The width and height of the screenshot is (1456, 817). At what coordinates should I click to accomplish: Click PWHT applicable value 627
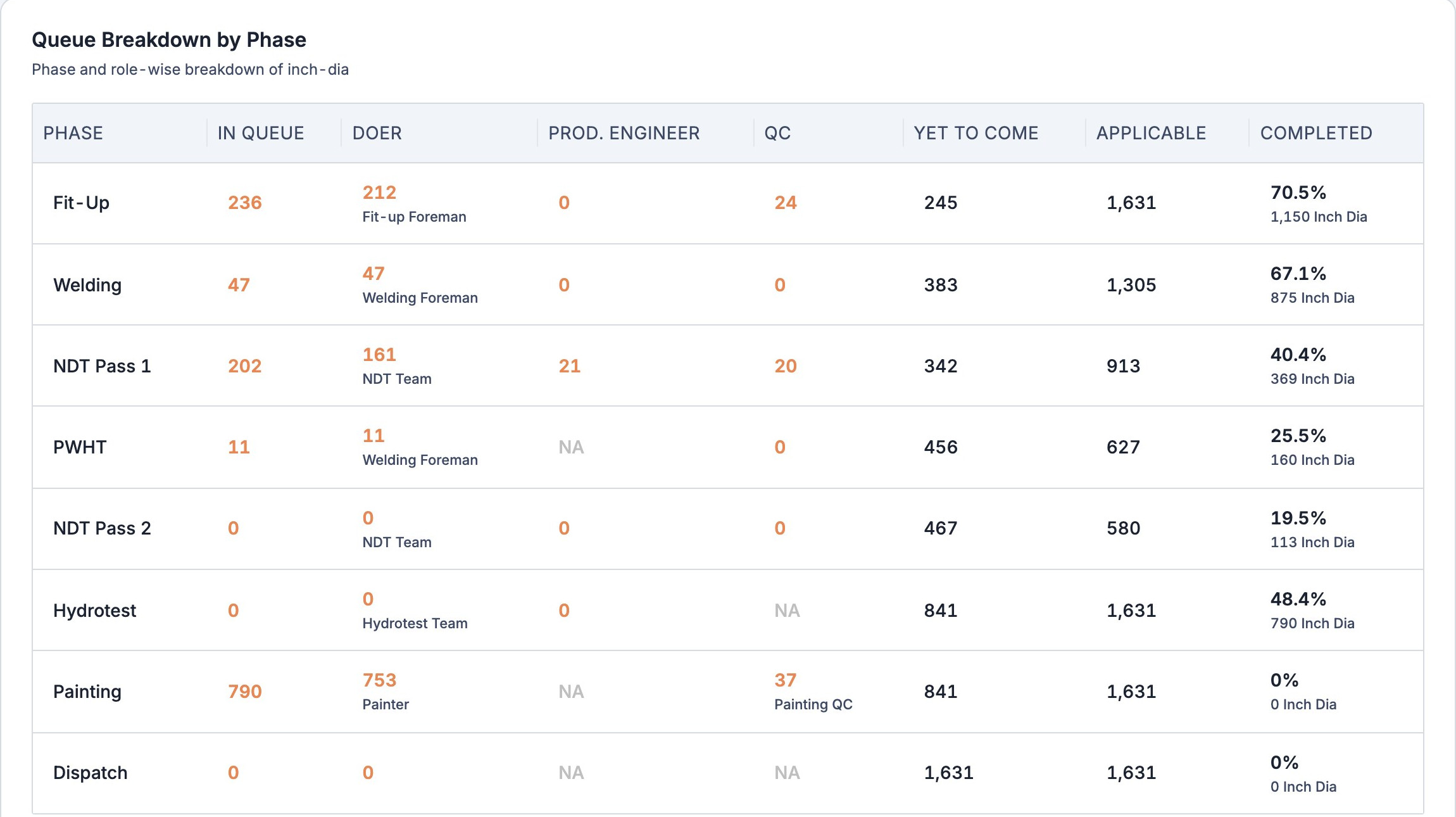click(1124, 447)
